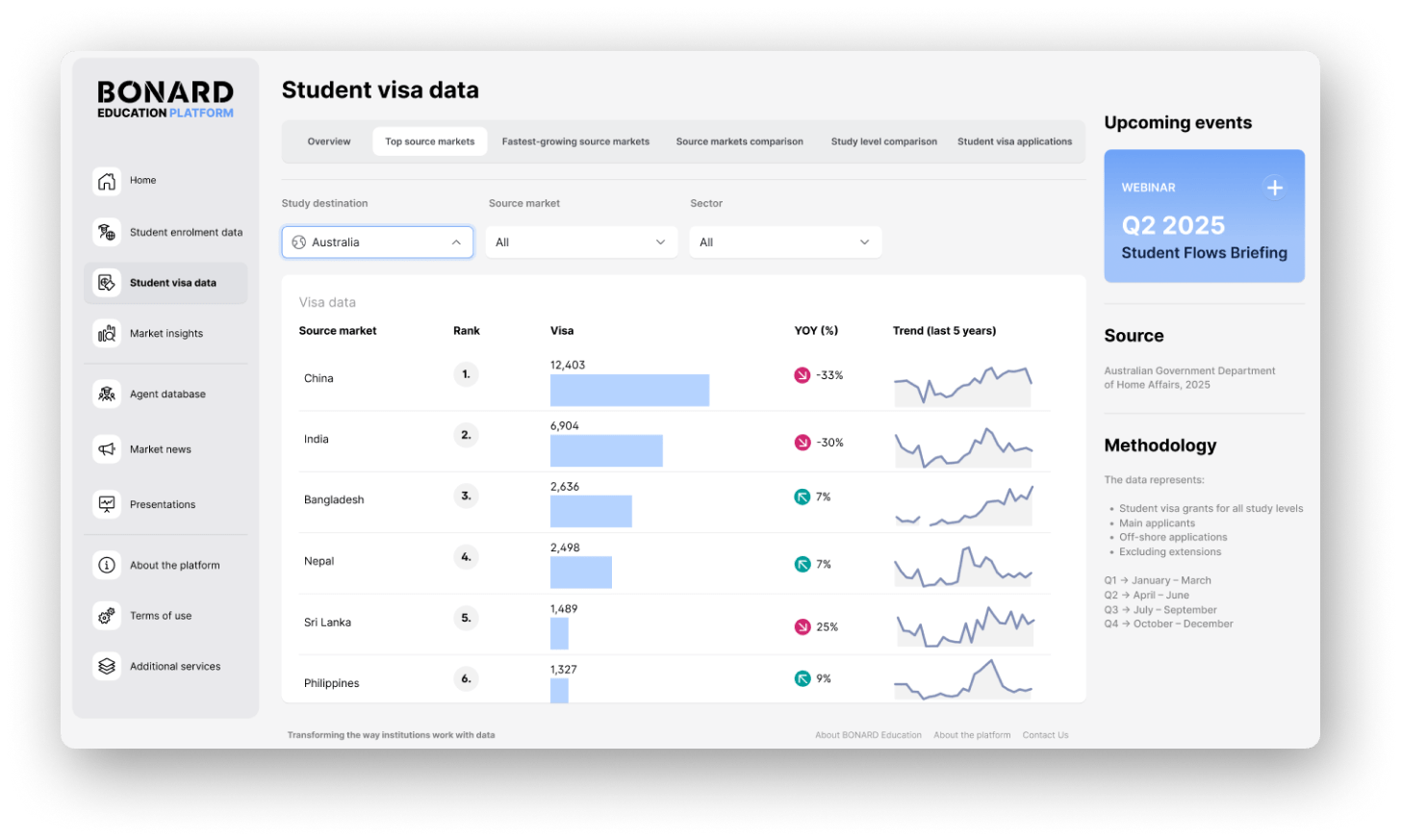Screen dimensions: 1402x840
Task: Select the Agent database icon
Action: pyautogui.click(x=107, y=394)
